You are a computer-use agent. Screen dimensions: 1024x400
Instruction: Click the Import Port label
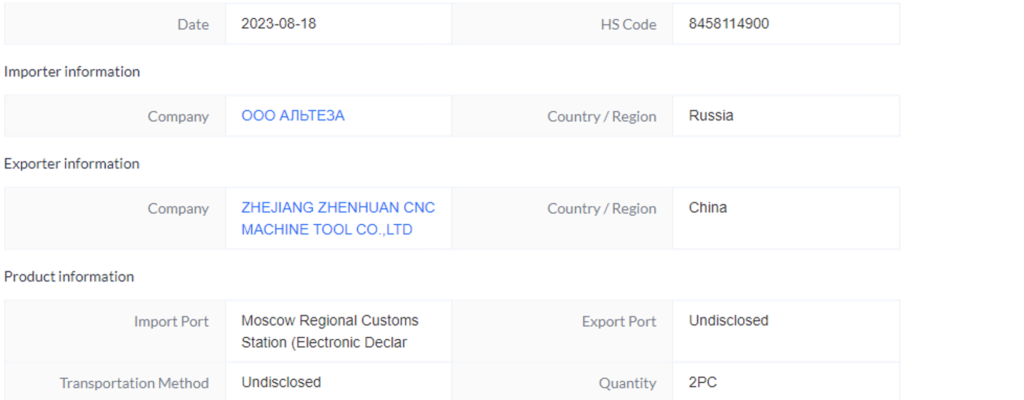coord(171,322)
